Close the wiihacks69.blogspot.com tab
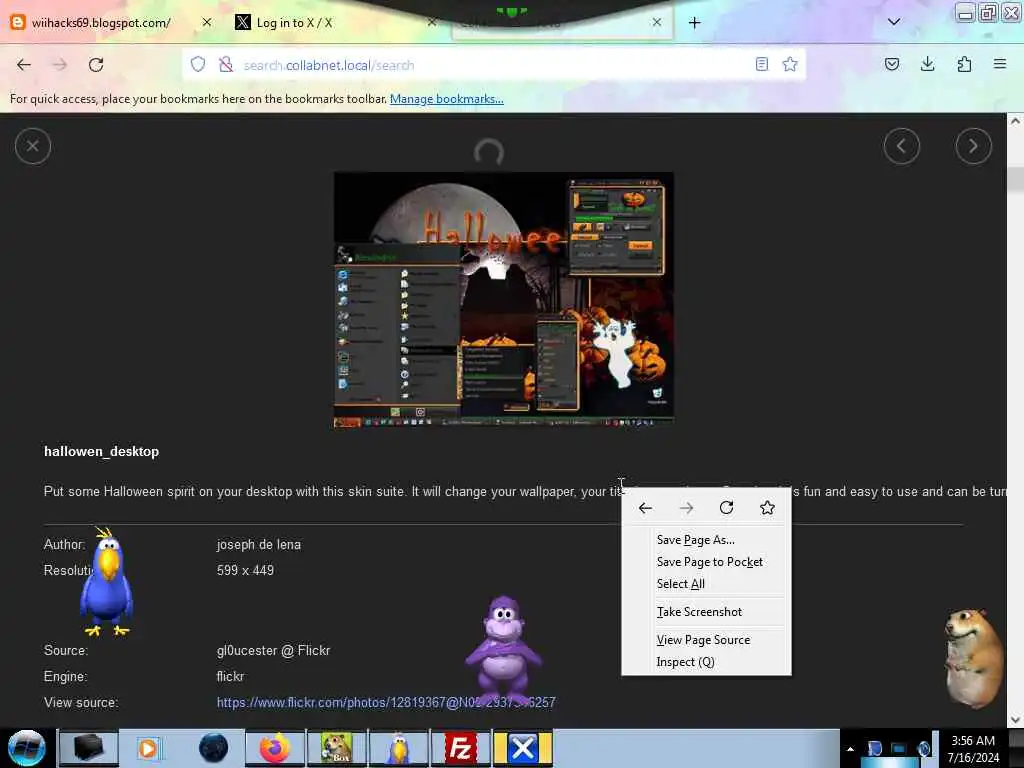The height and width of the screenshot is (768, 1024). click(x=206, y=22)
